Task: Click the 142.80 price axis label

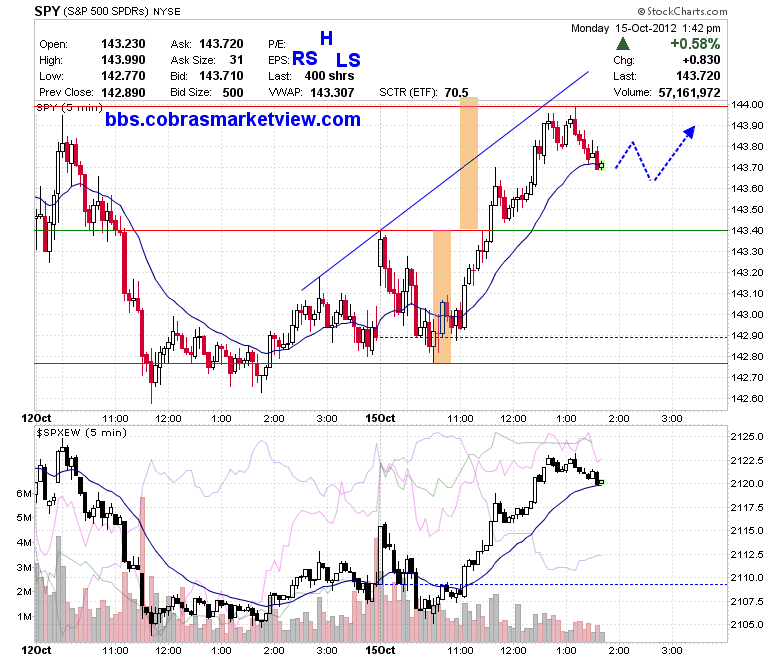Action: (747, 357)
